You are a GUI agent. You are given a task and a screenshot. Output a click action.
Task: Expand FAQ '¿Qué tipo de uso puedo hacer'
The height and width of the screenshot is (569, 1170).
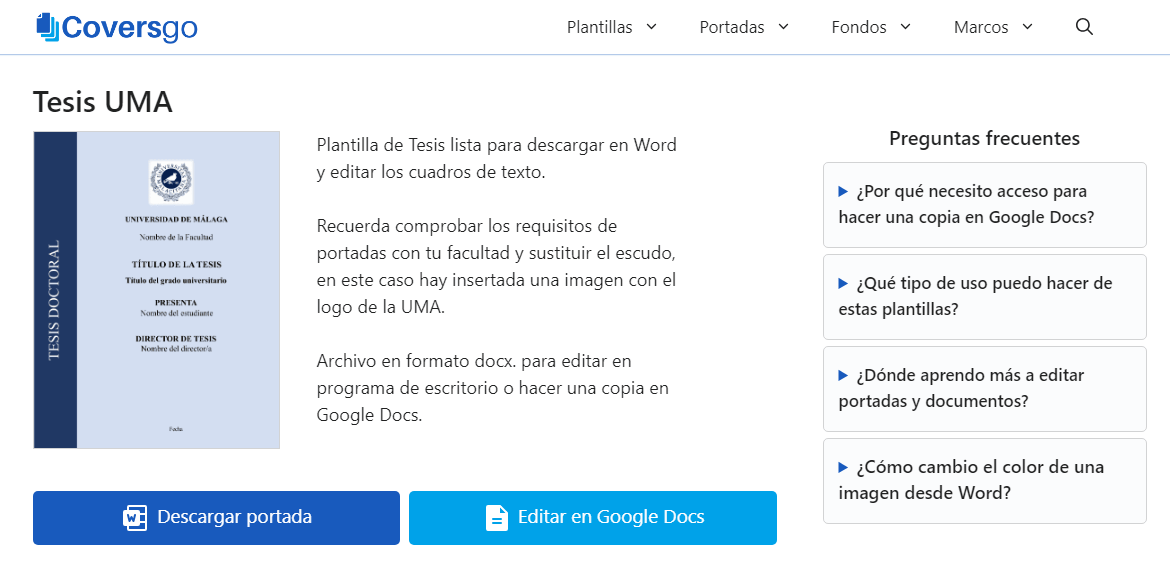point(984,297)
